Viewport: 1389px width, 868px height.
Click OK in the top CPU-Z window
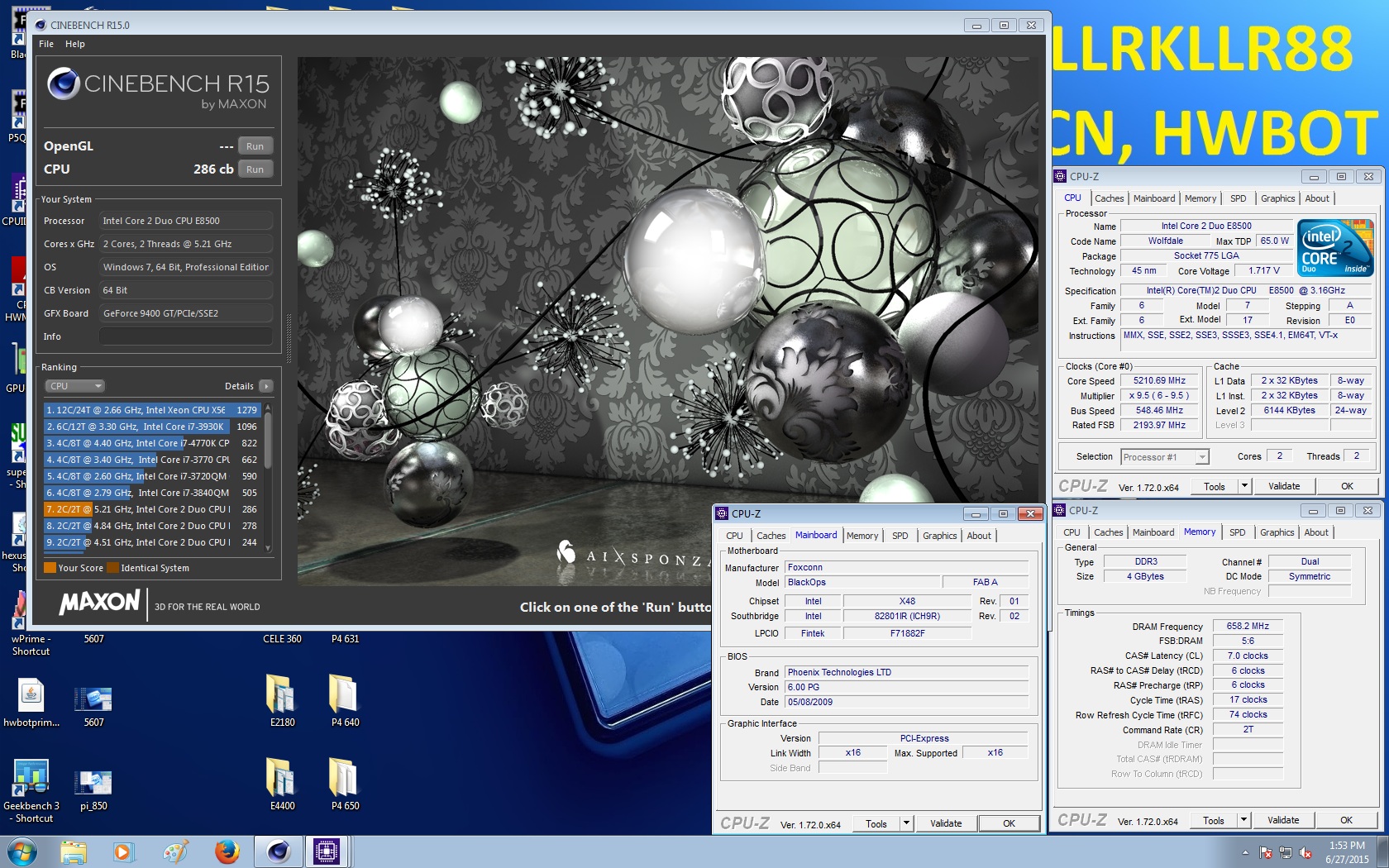[x=1347, y=487]
